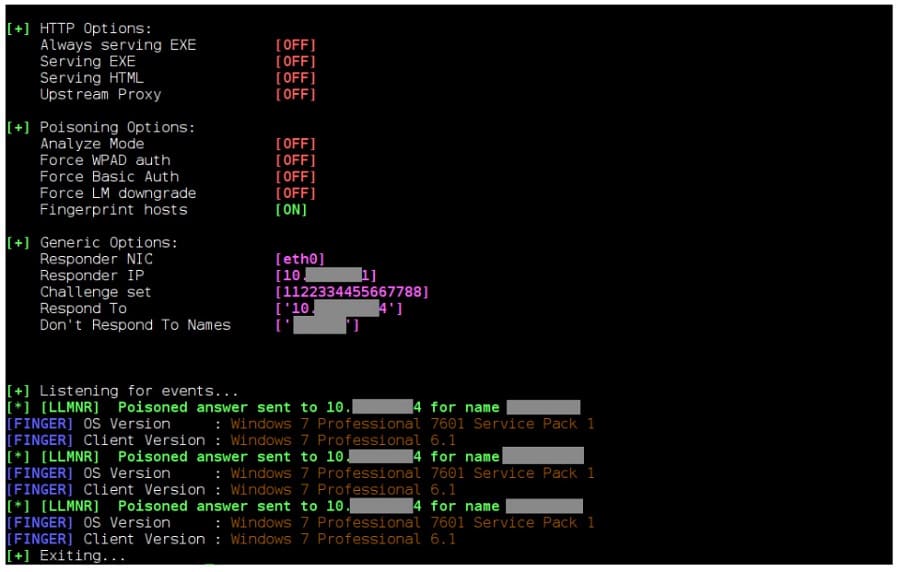Click the [OFF] value beside Serving HTML
The height and width of the screenshot is (572, 900).
(x=295, y=78)
